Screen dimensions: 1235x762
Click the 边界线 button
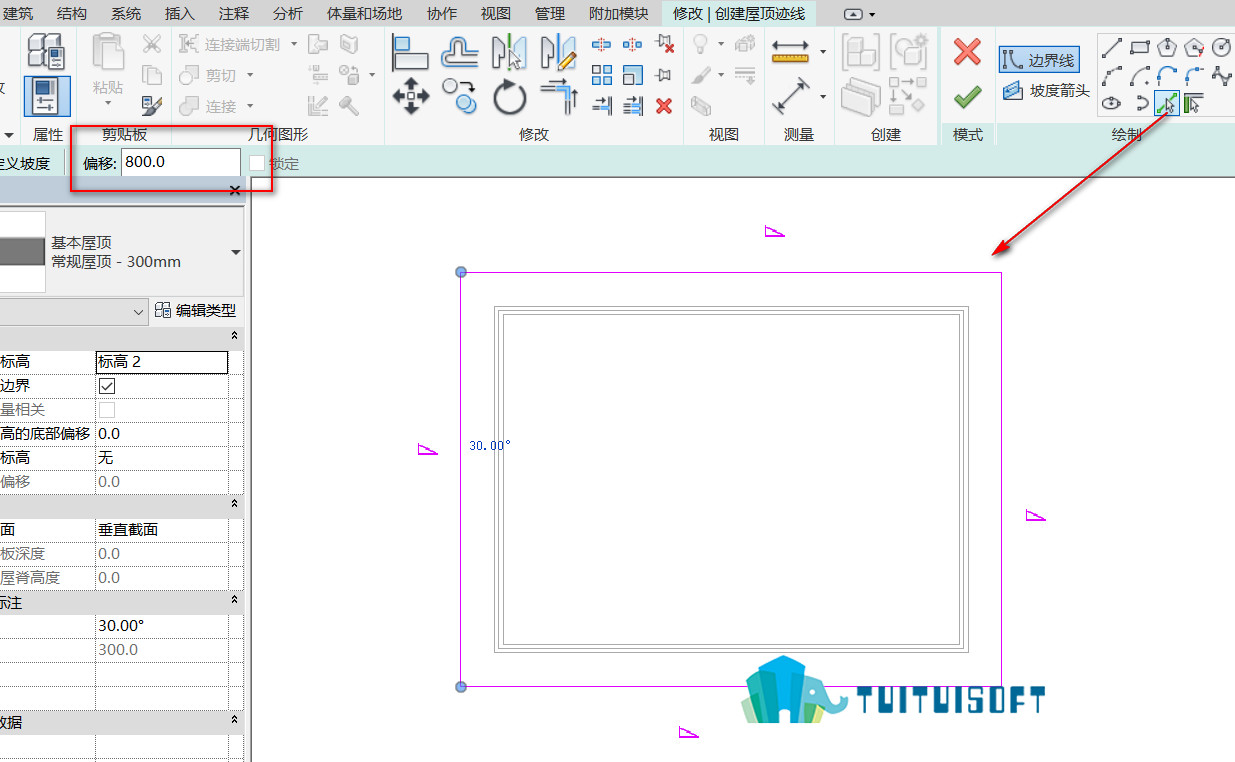[x=1039, y=60]
